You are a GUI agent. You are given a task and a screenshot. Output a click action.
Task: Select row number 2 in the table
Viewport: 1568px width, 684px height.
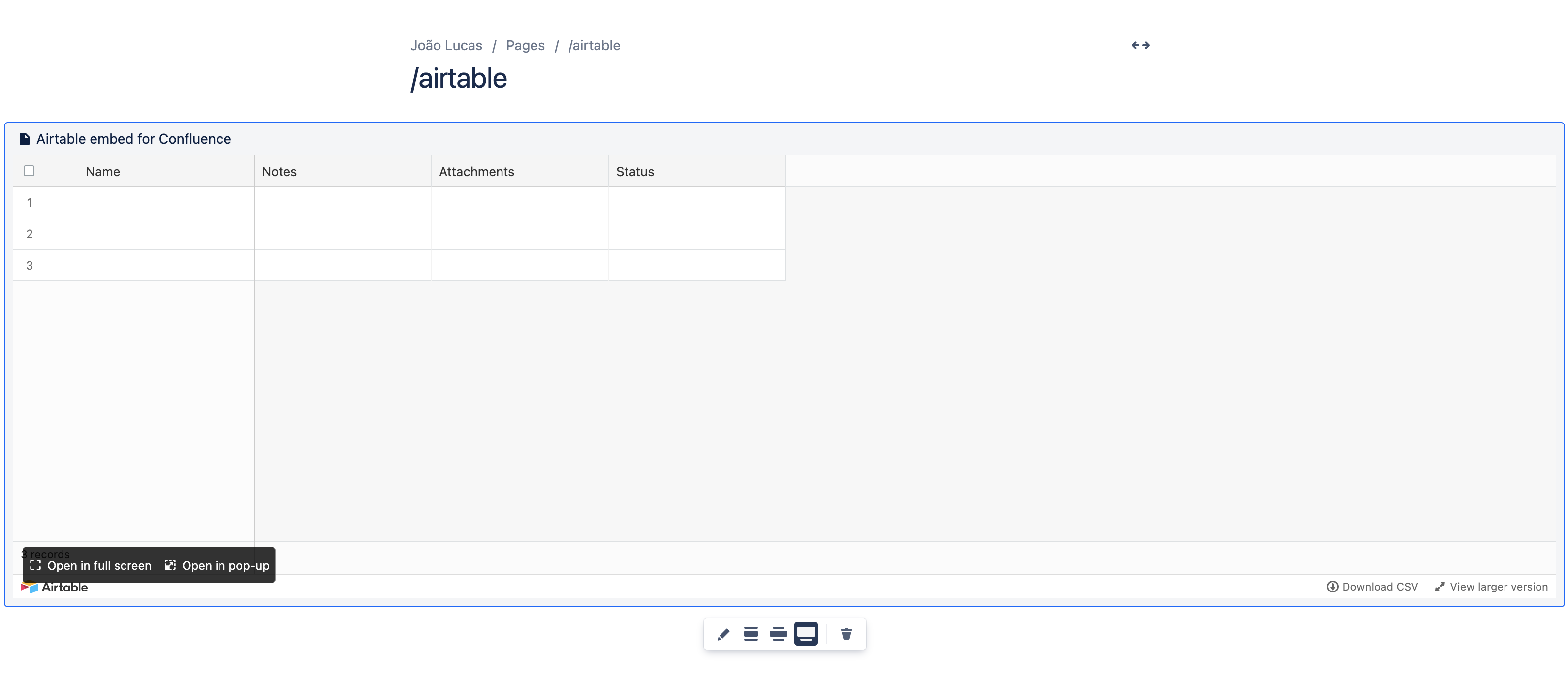29,234
